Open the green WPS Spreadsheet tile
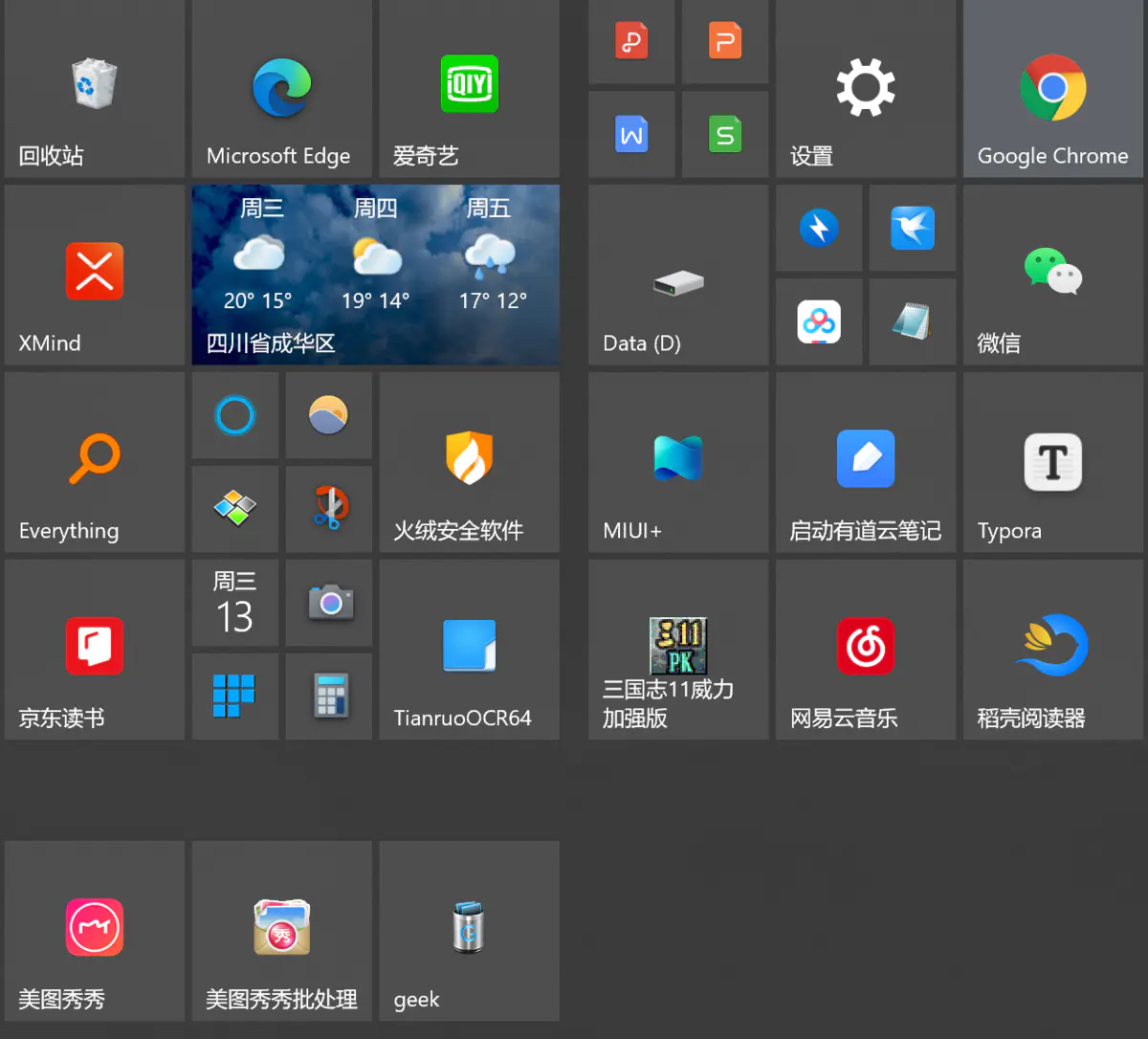This screenshot has height=1039, width=1148. click(x=725, y=134)
